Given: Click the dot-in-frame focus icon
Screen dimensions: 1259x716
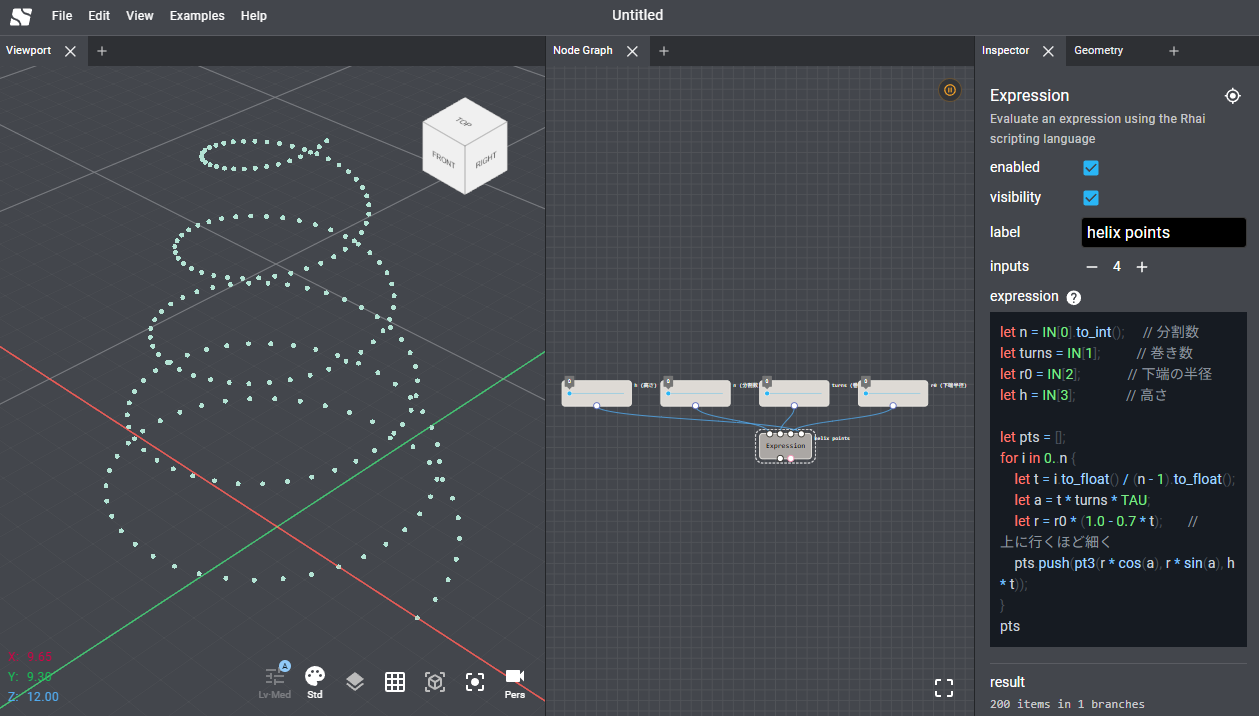Looking at the screenshot, I should 475,682.
